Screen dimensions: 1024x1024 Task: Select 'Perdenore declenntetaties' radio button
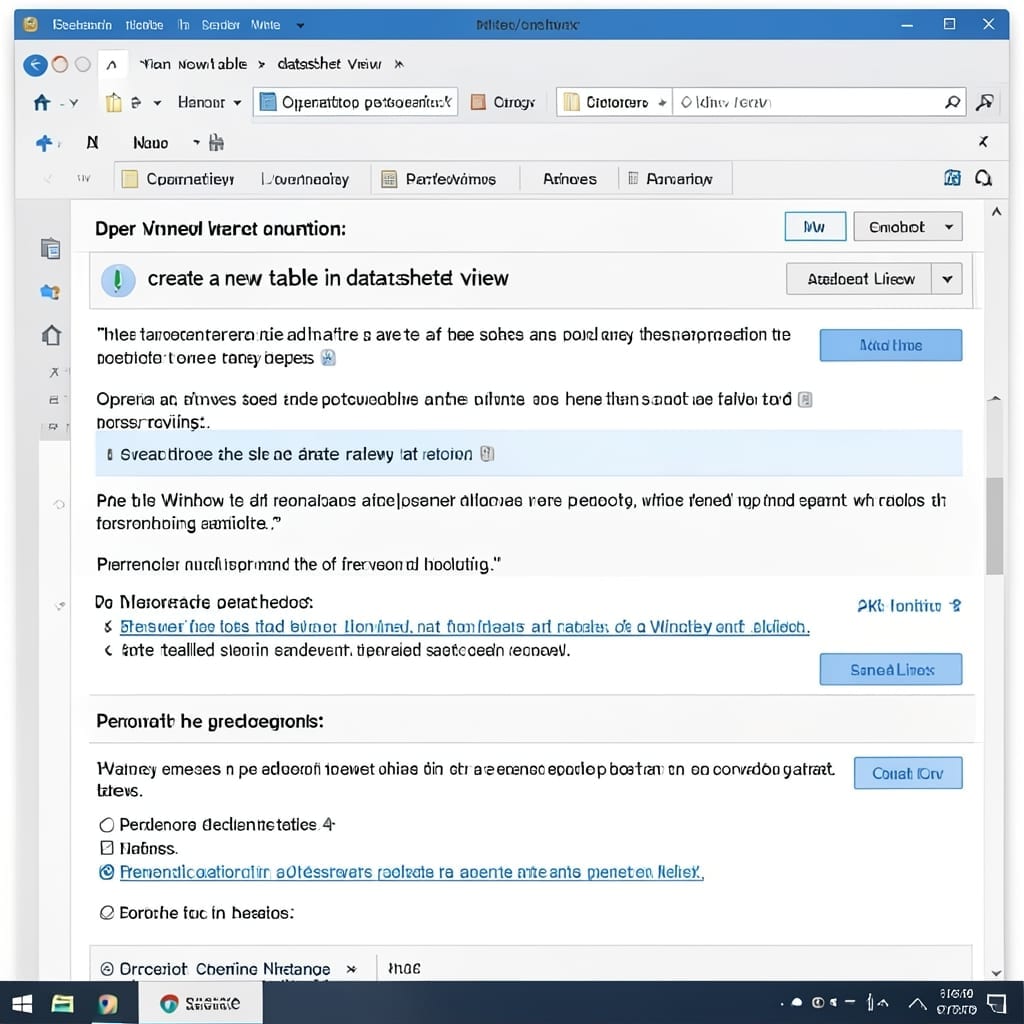(x=106, y=825)
